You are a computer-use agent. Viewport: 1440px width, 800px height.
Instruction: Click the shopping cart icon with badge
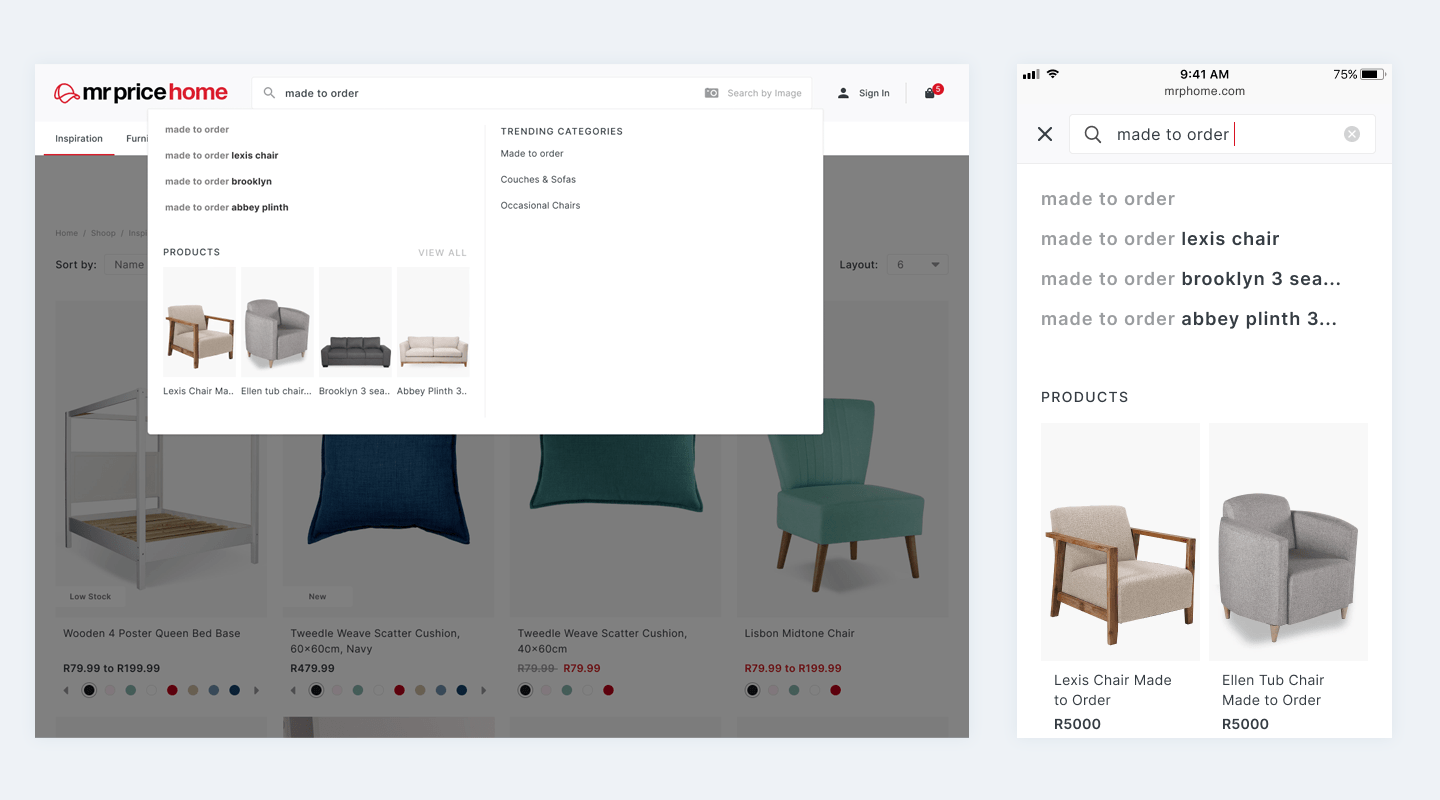pos(931,92)
